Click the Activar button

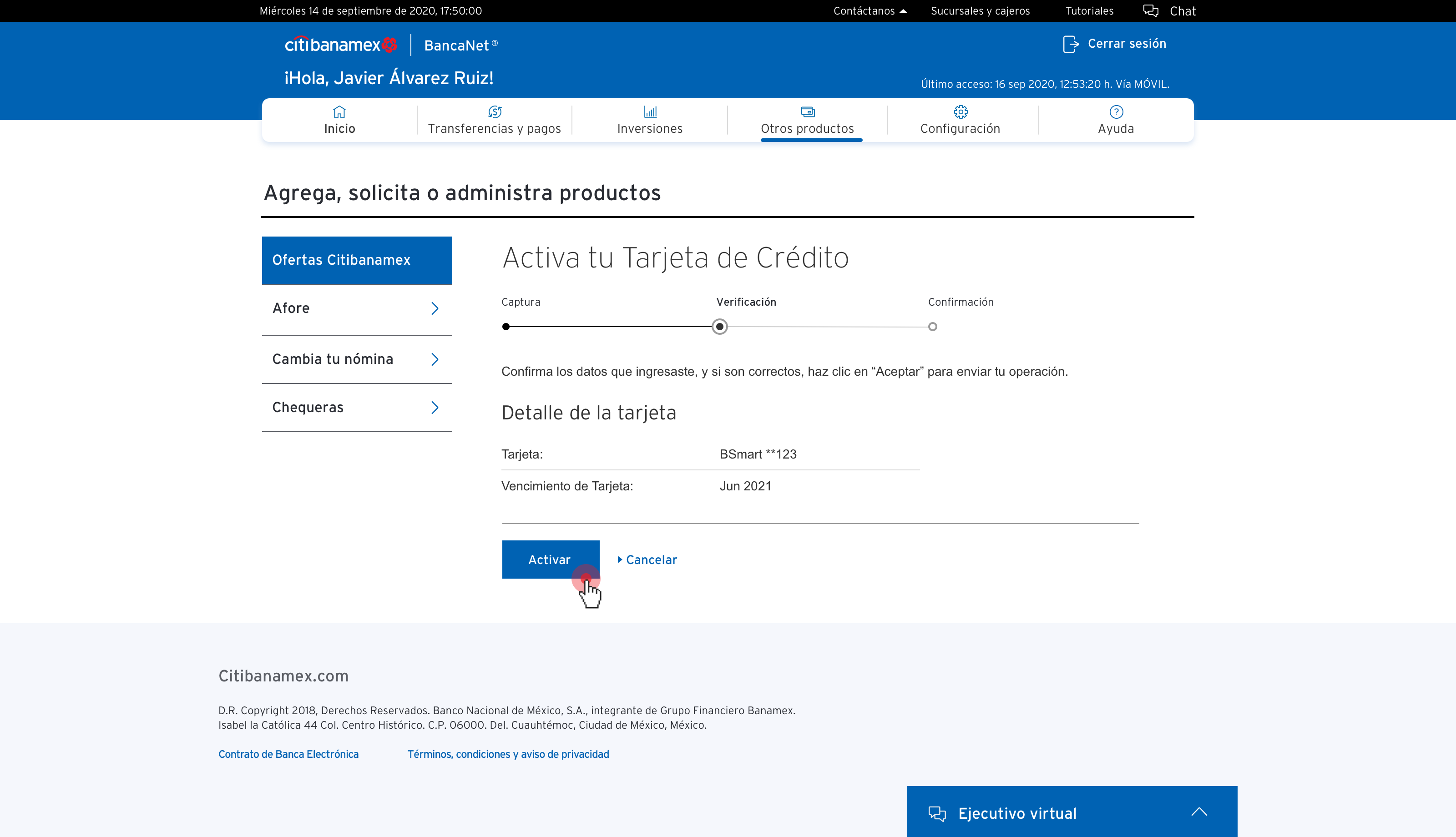[551, 560]
